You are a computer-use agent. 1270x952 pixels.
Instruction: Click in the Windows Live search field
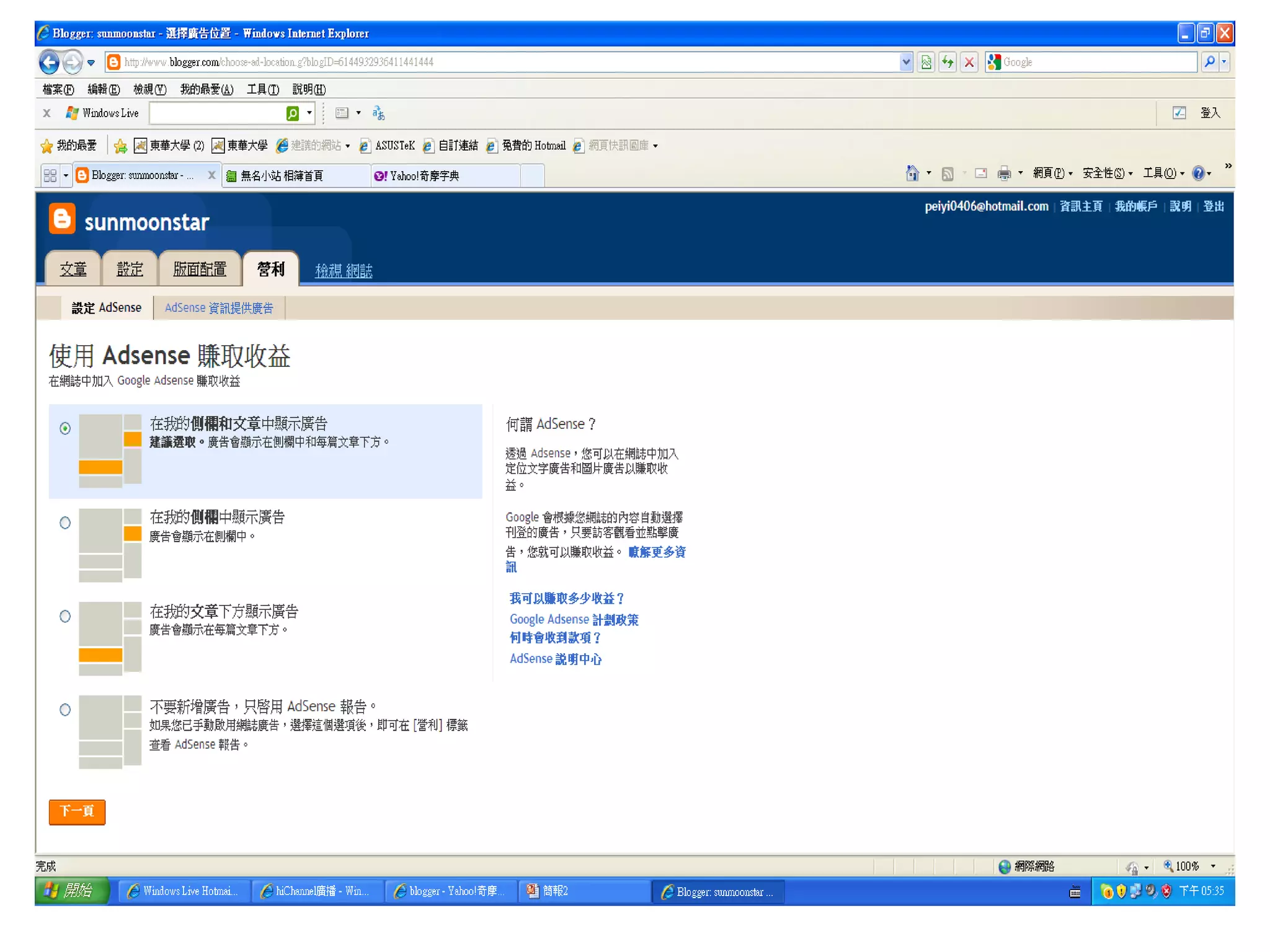pyautogui.click(x=217, y=113)
